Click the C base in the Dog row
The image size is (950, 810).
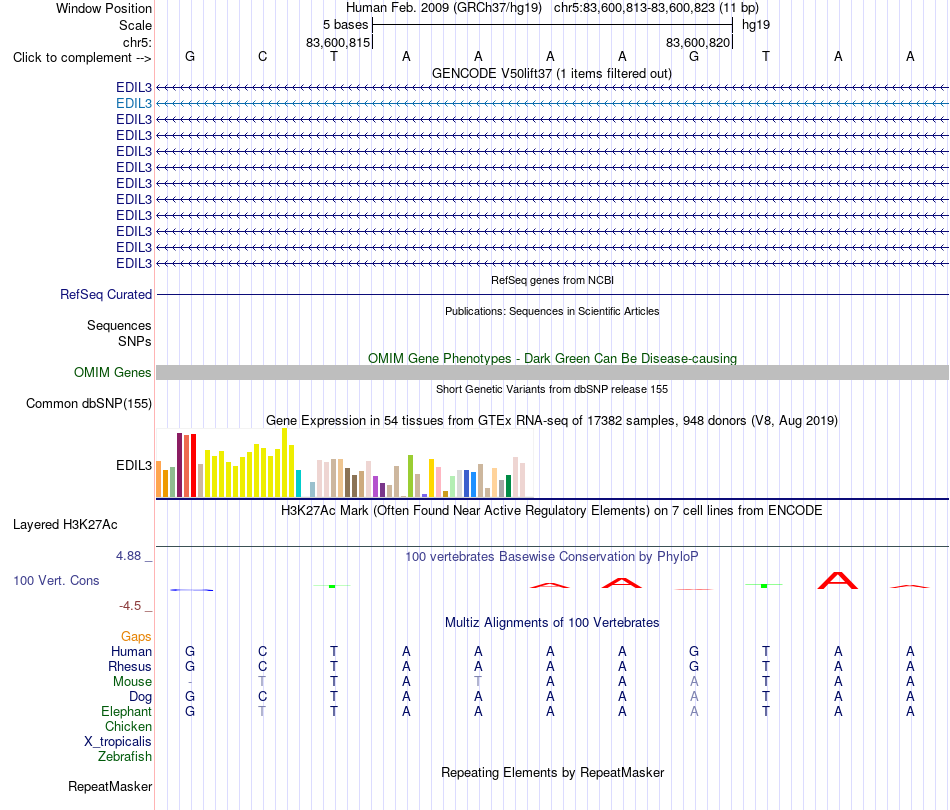point(262,697)
